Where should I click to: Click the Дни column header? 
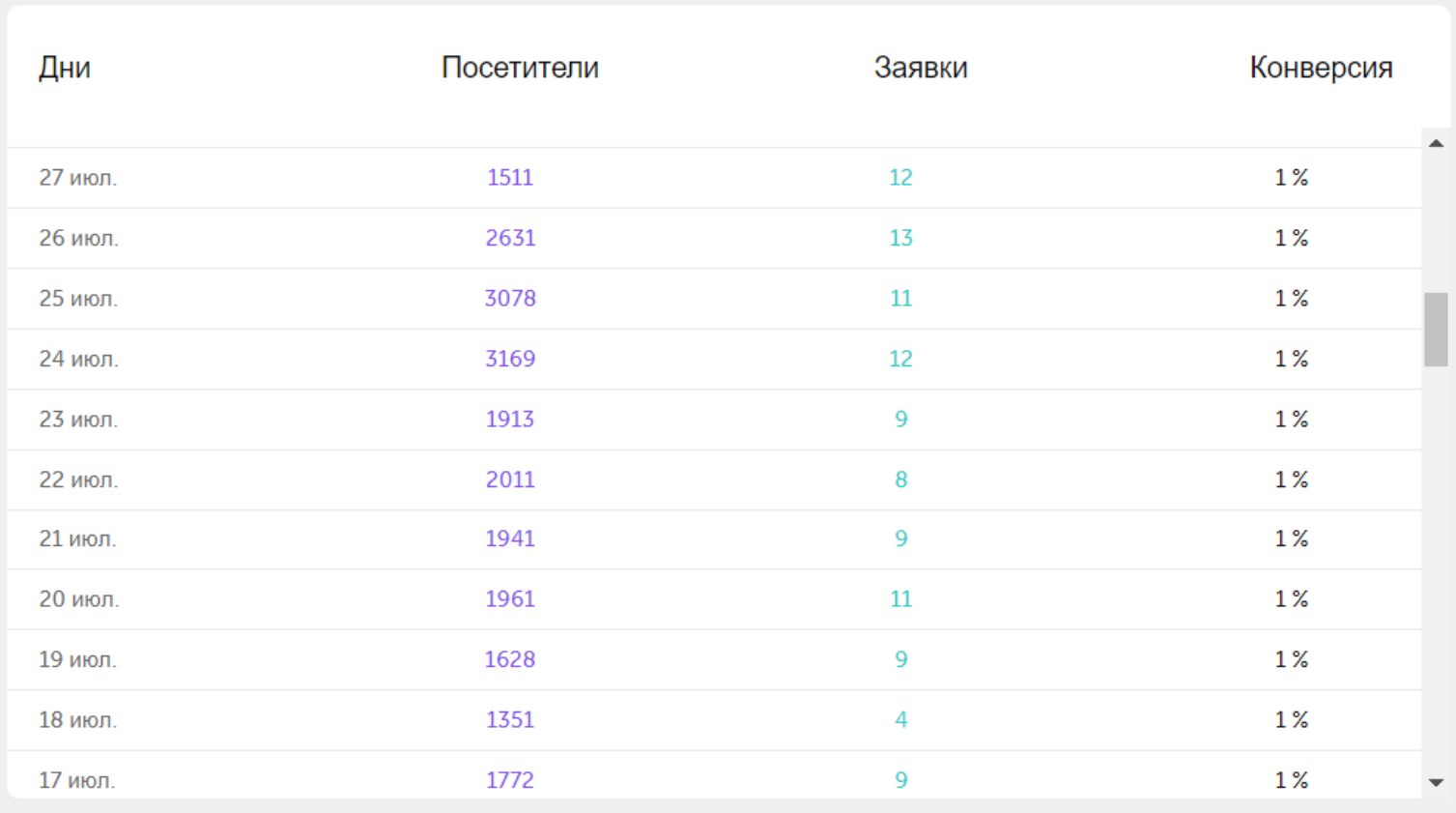[65, 68]
